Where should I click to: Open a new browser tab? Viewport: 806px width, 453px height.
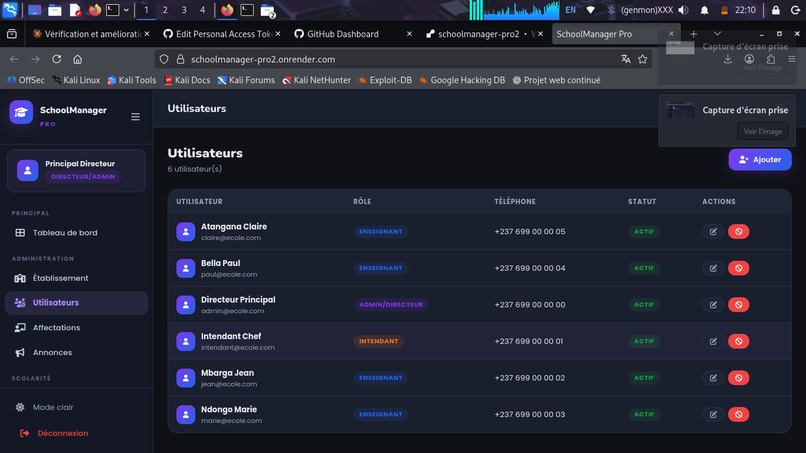[693, 33]
